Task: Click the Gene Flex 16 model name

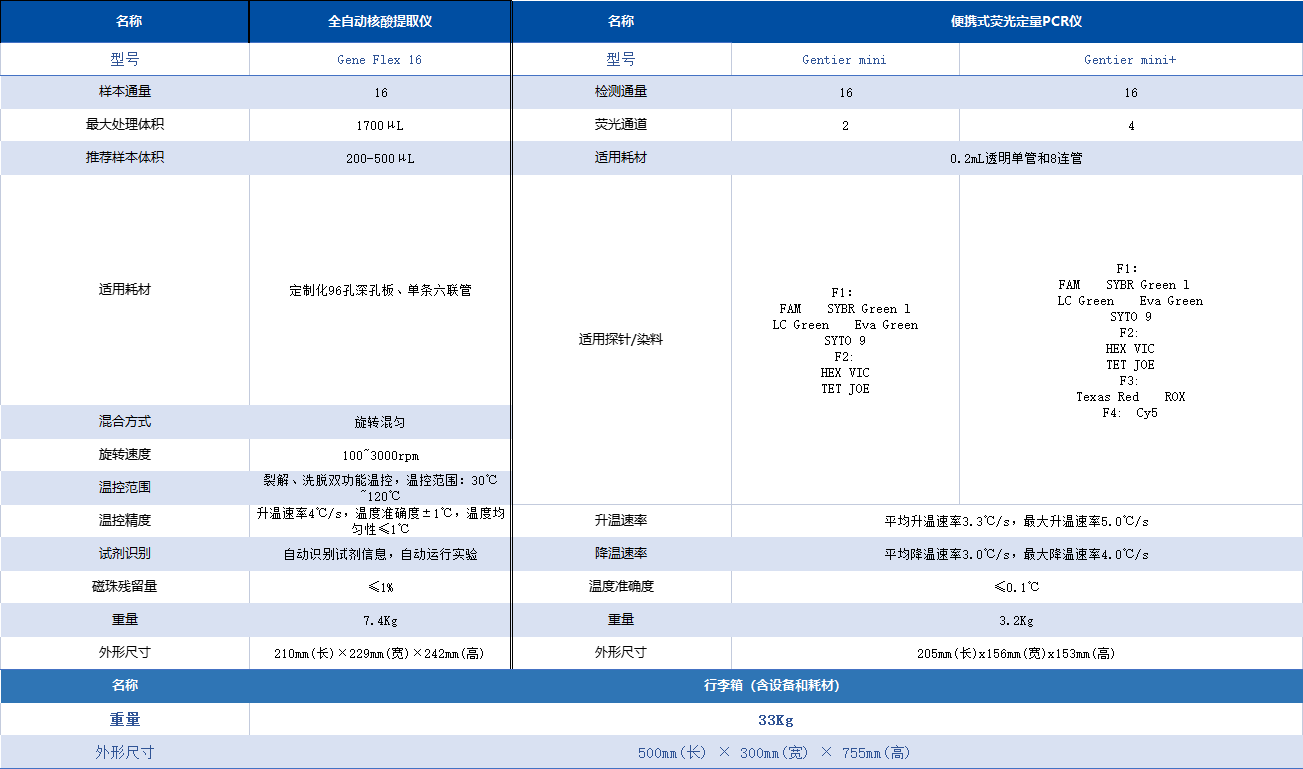Action: [379, 58]
